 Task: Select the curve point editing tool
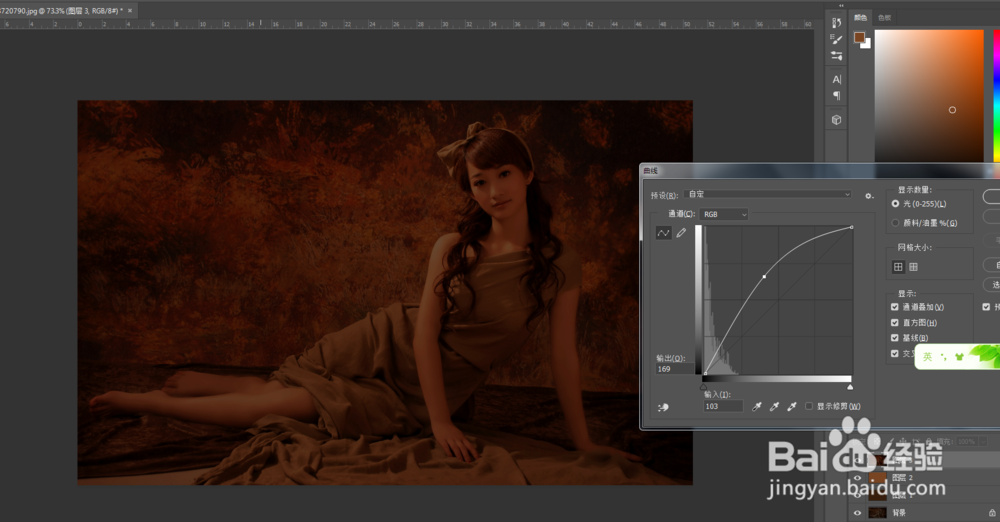coord(663,233)
